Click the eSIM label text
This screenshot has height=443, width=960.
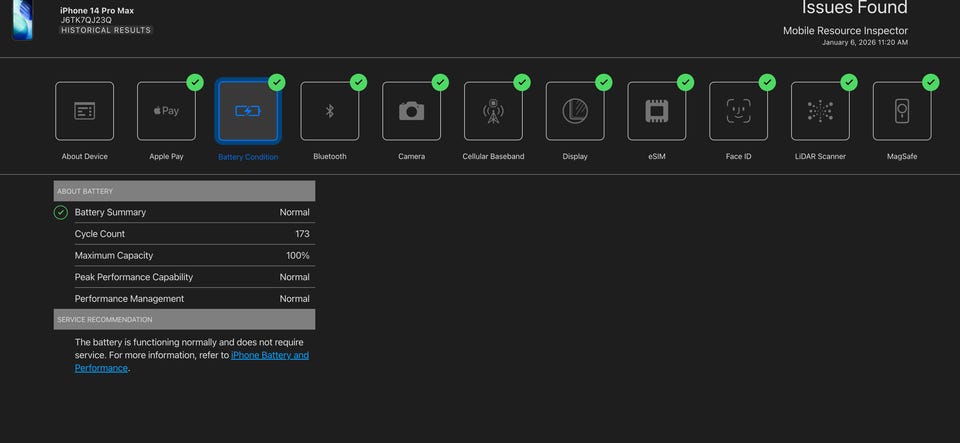(657, 157)
